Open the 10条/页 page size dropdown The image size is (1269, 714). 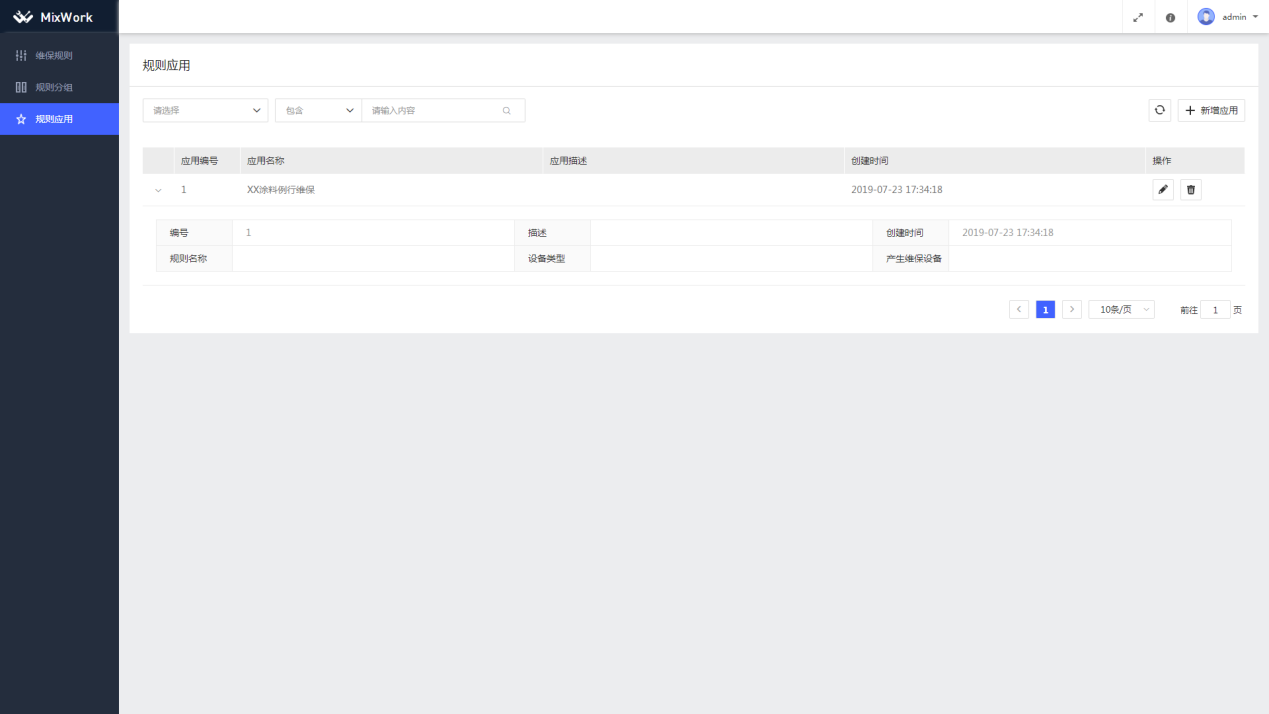(1121, 310)
